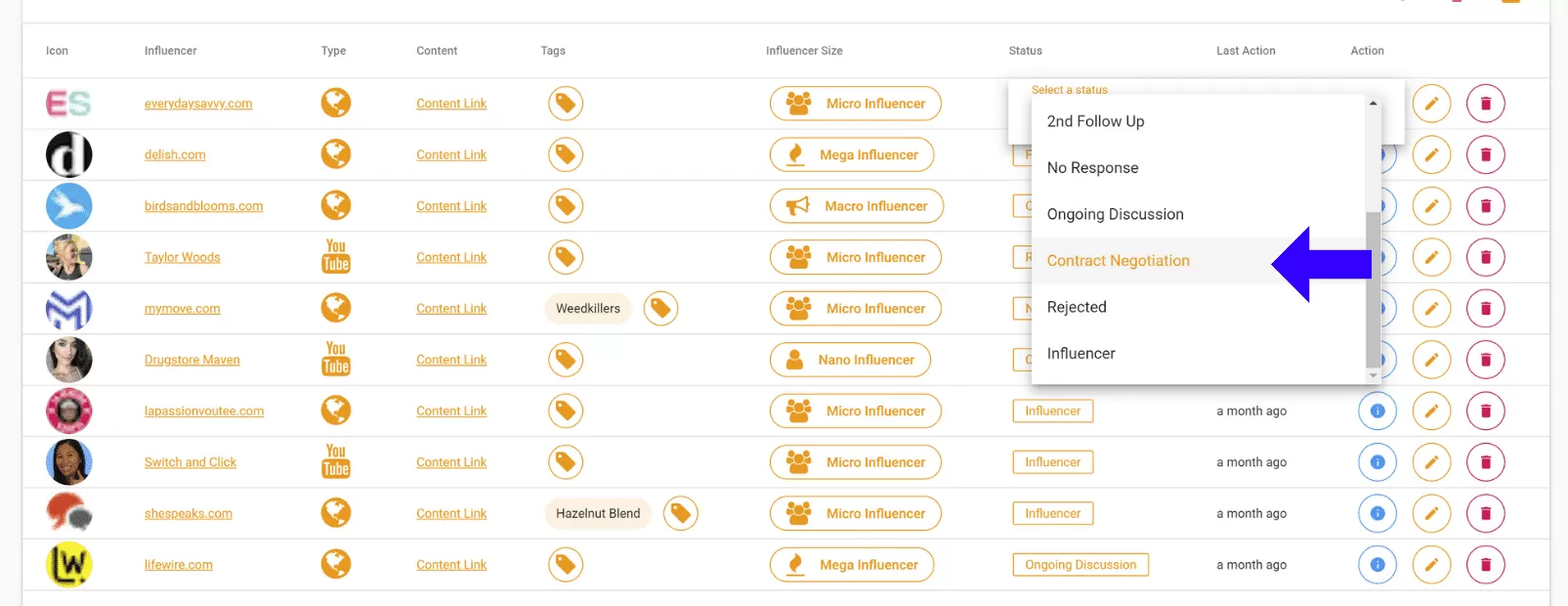Open status dropdown for lapassionvoutee.com
Image resolution: width=1568 pixels, height=606 pixels.
[1053, 411]
